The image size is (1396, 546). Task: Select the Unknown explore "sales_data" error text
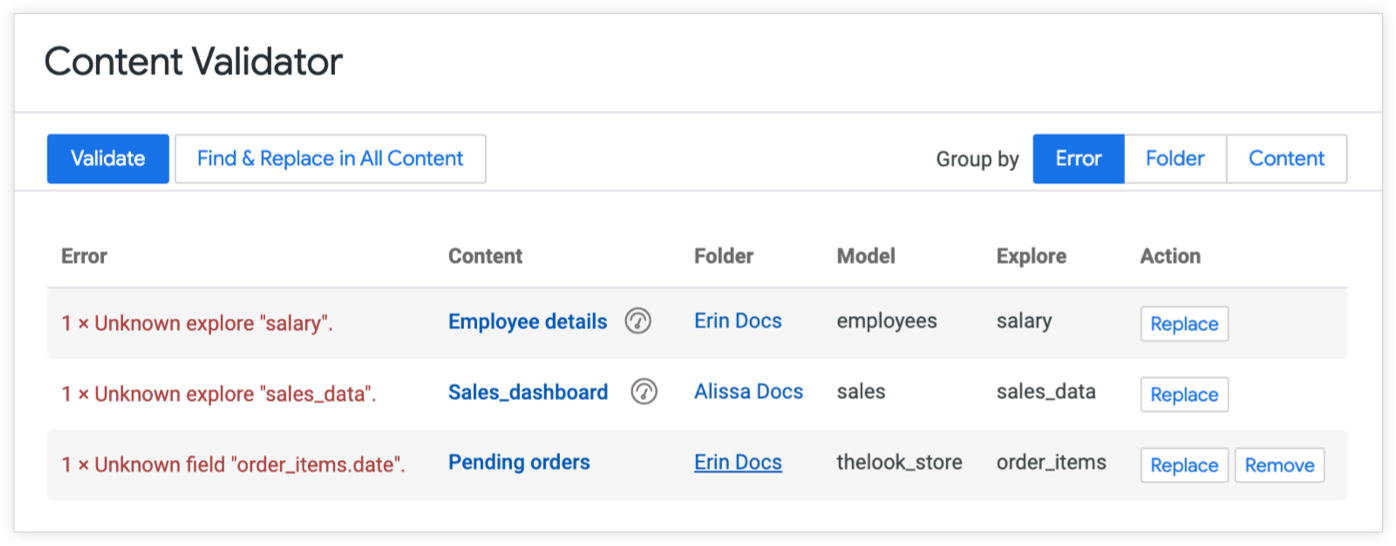click(x=219, y=394)
